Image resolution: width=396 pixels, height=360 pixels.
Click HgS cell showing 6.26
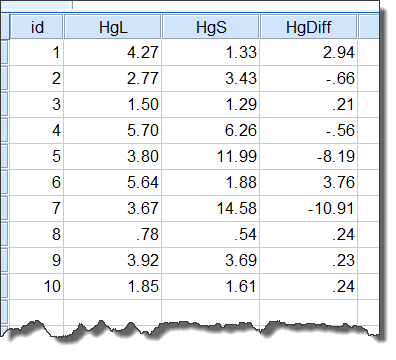click(x=211, y=130)
